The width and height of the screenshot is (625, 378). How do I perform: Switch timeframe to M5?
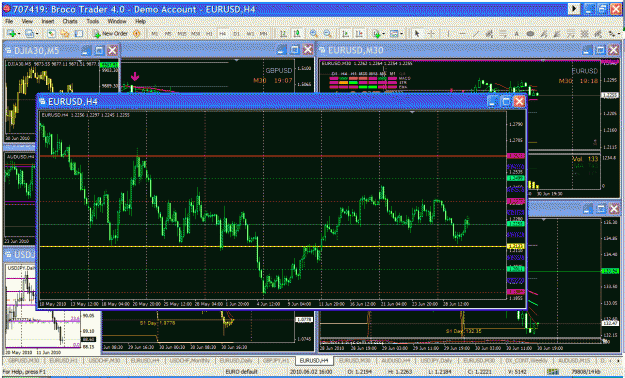click(x=168, y=34)
